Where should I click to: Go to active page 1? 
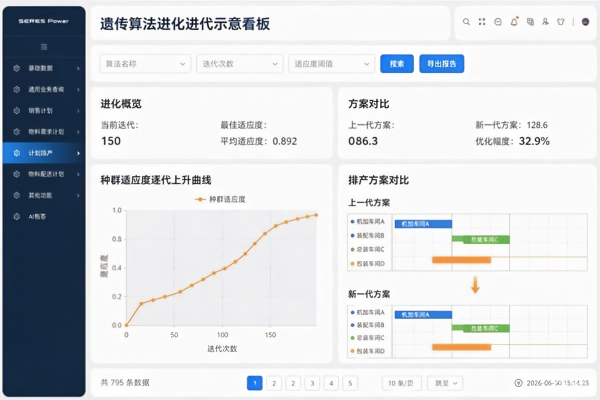click(255, 383)
